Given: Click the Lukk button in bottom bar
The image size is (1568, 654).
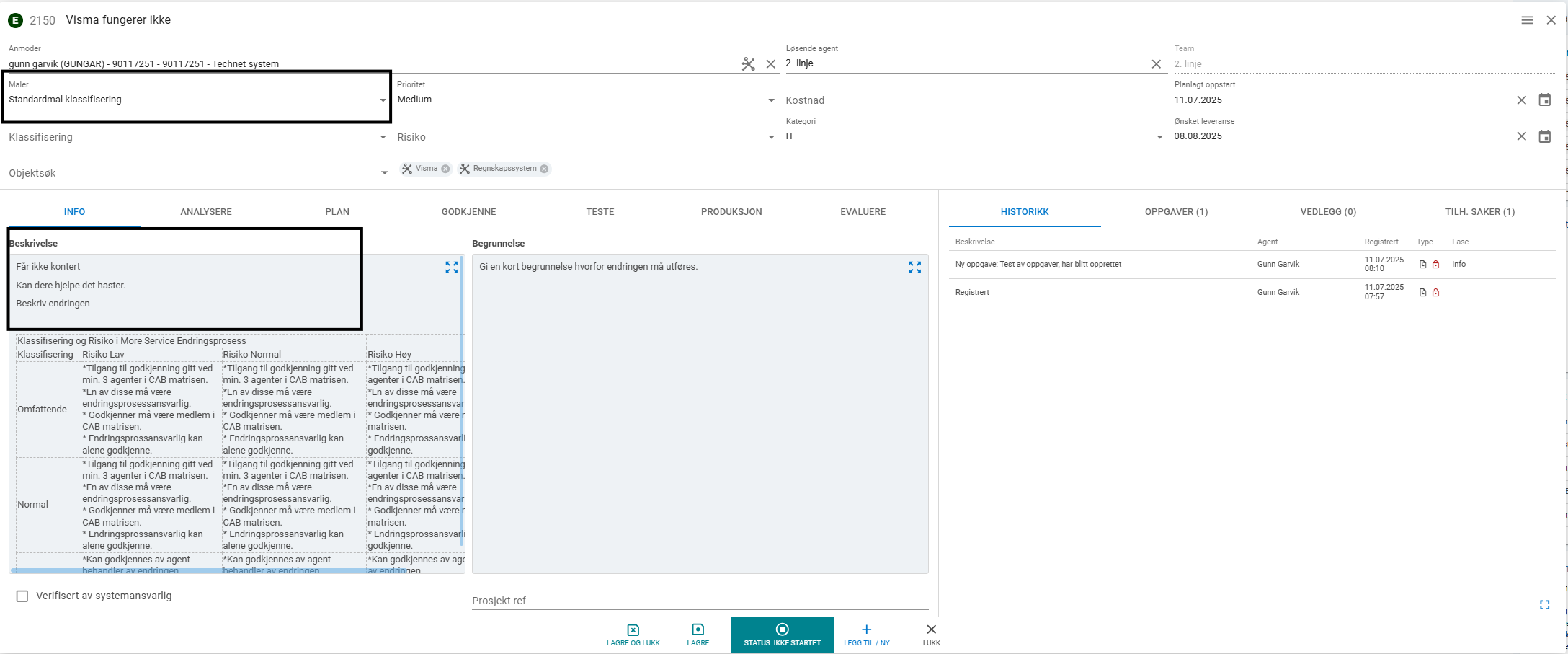Looking at the screenshot, I should pyautogui.click(x=932, y=635).
